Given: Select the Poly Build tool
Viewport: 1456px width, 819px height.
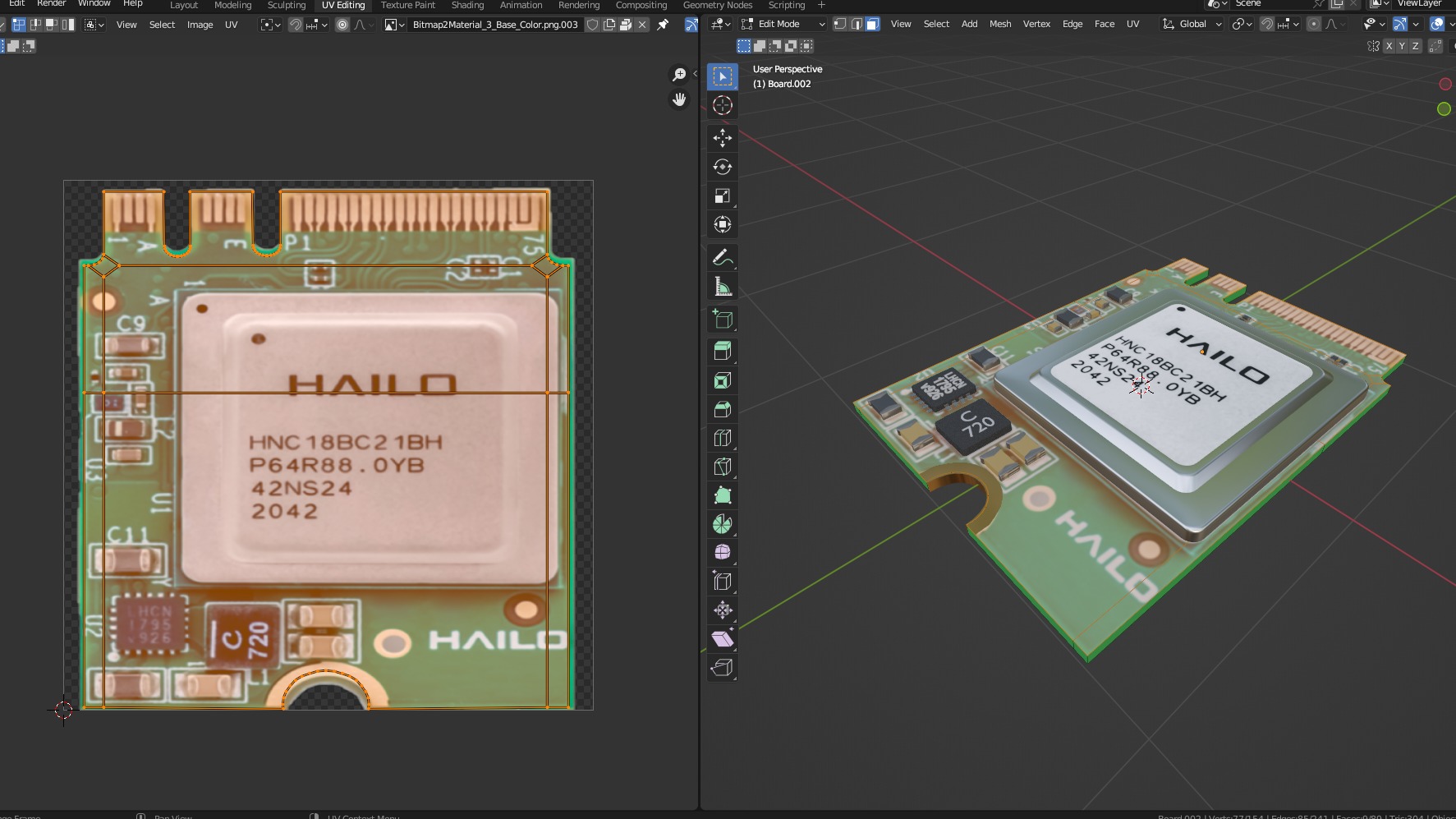Looking at the screenshot, I should (723, 495).
